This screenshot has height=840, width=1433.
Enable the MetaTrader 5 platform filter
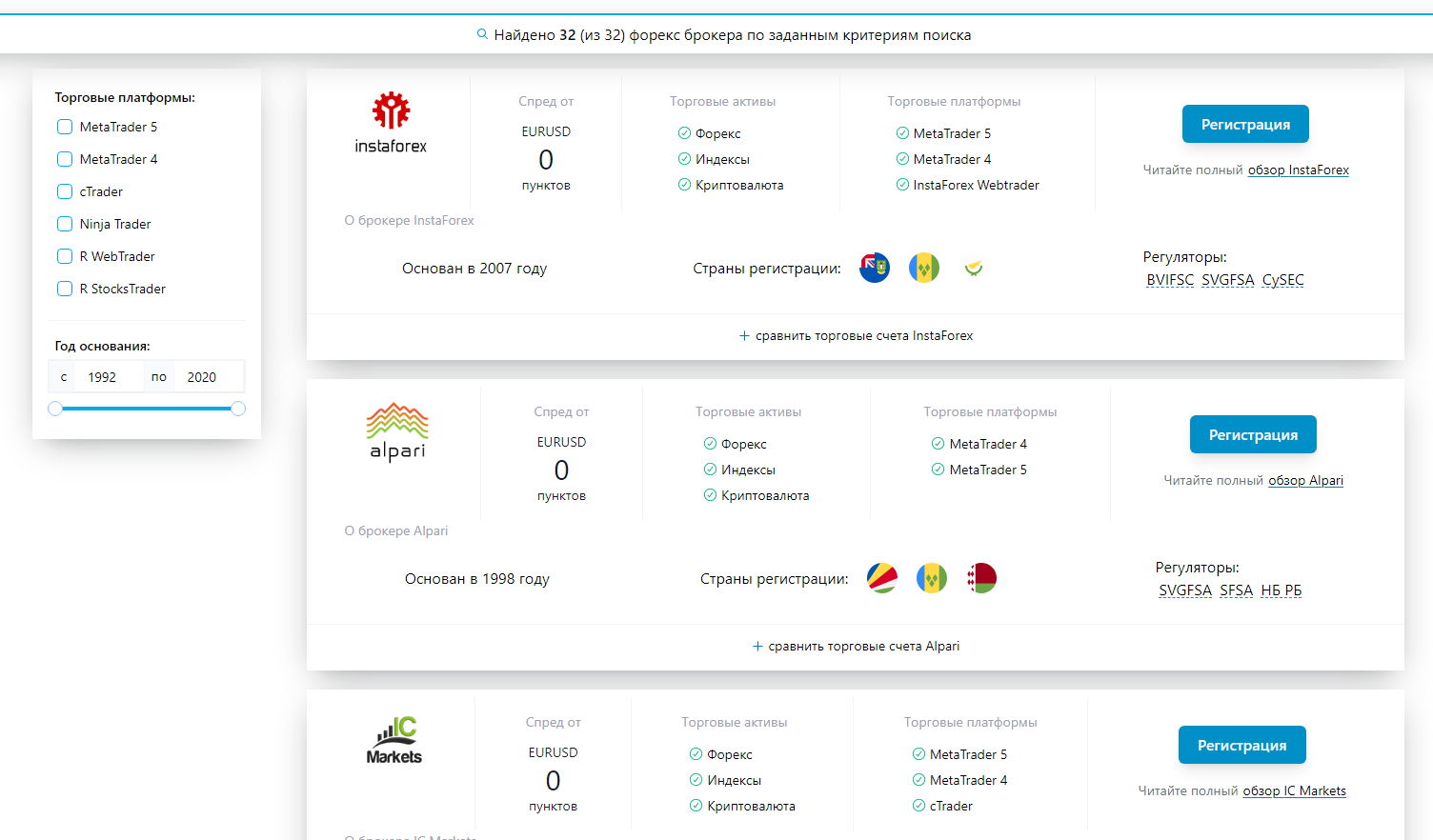65,127
